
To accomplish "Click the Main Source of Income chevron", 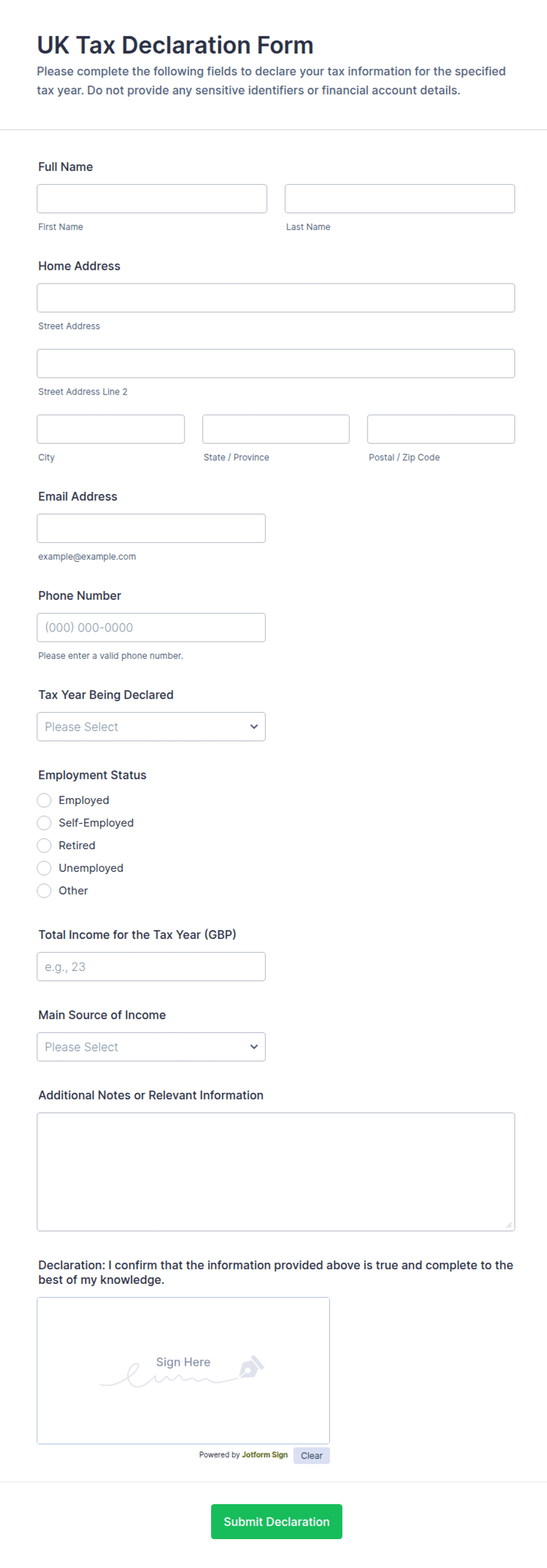I will pyautogui.click(x=254, y=1046).
